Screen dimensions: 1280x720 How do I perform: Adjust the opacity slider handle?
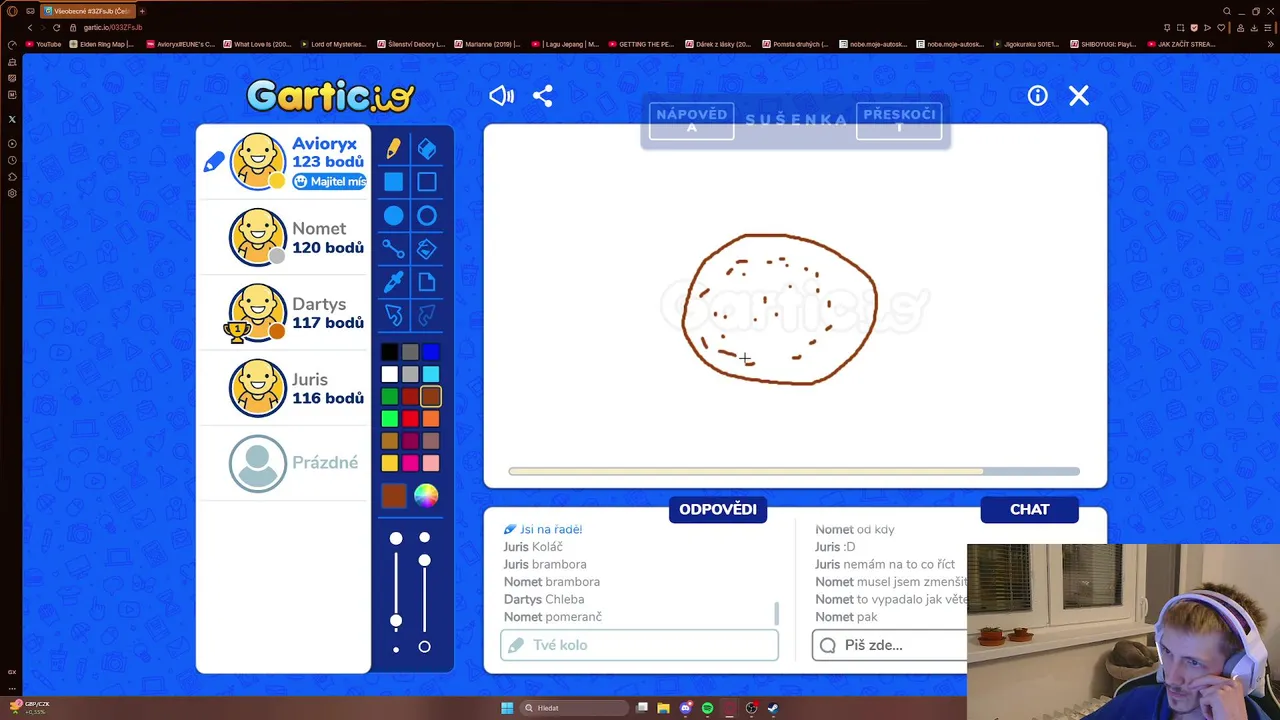[425, 560]
